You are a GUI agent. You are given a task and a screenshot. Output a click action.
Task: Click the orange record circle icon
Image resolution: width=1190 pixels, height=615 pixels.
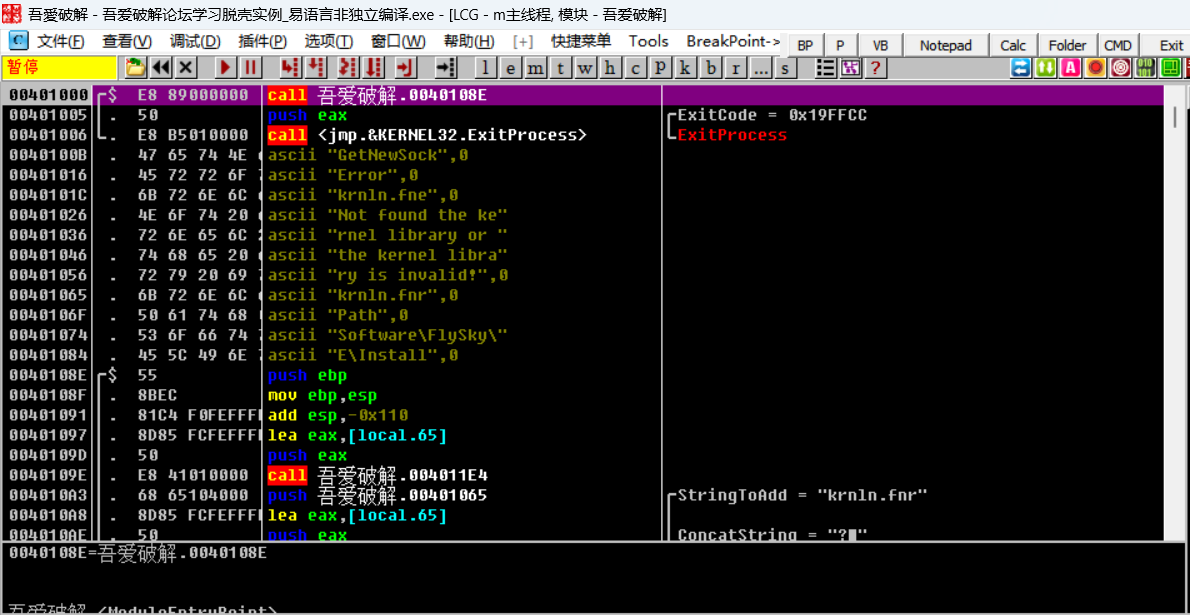click(1095, 68)
